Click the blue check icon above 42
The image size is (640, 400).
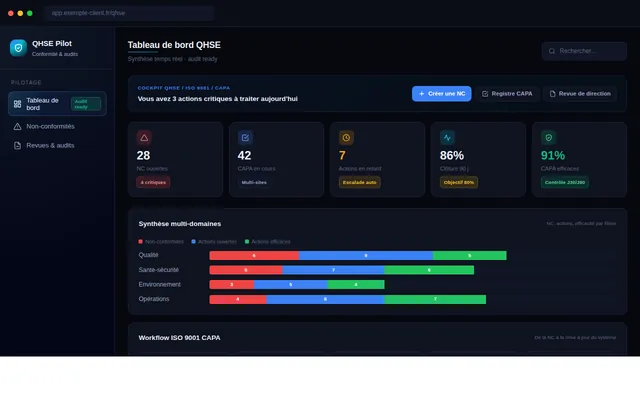tap(245, 138)
